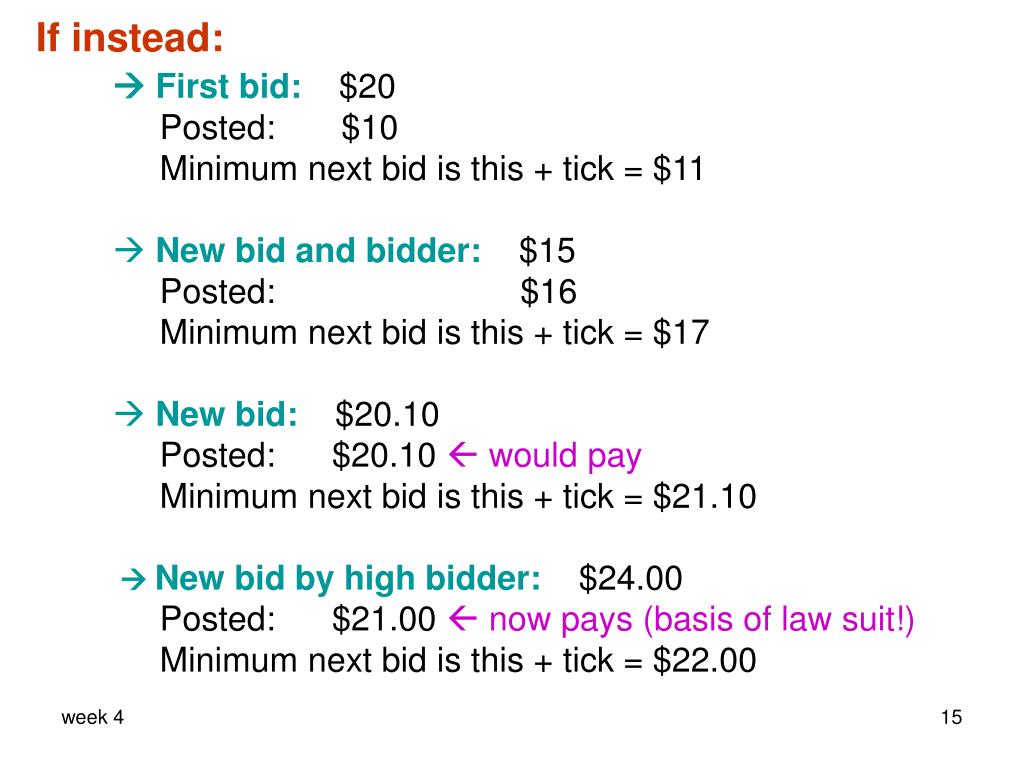Screen dimensions: 1024x768
Task: Click the slide number 15
Action: click(951, 717)
